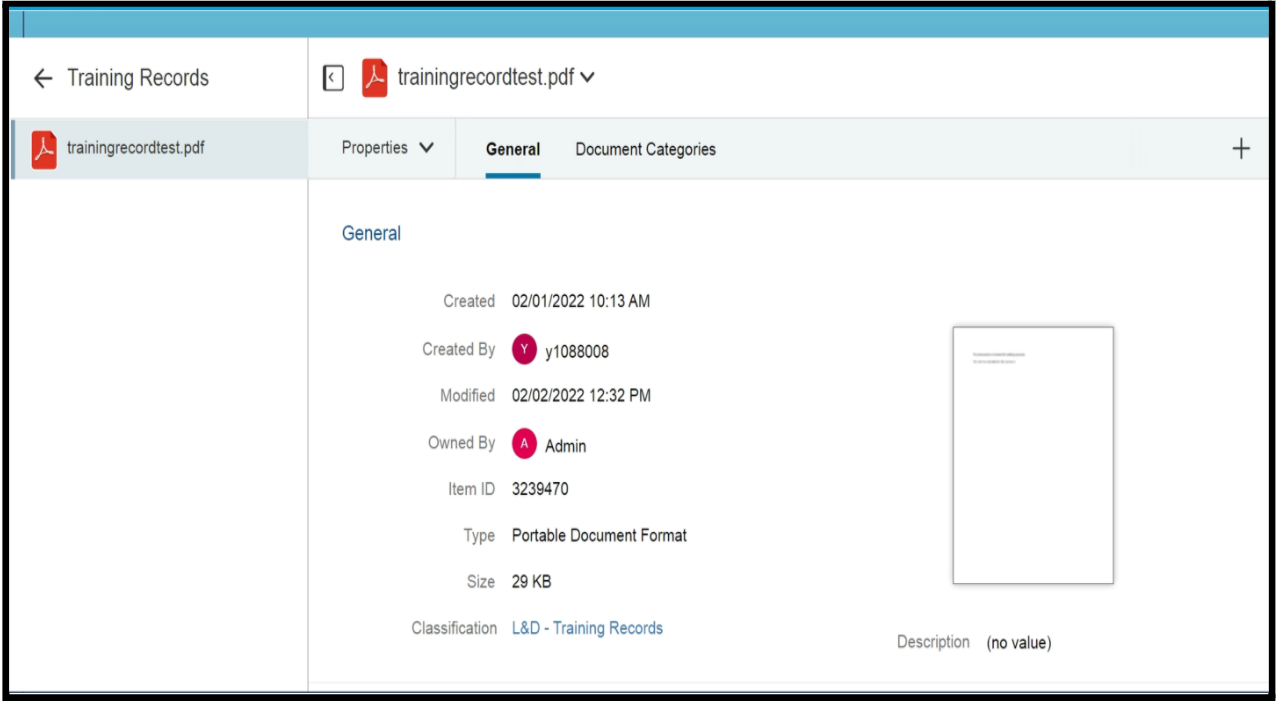
Task: Click the PDF icon in the sidebar list
Action: 44,149
